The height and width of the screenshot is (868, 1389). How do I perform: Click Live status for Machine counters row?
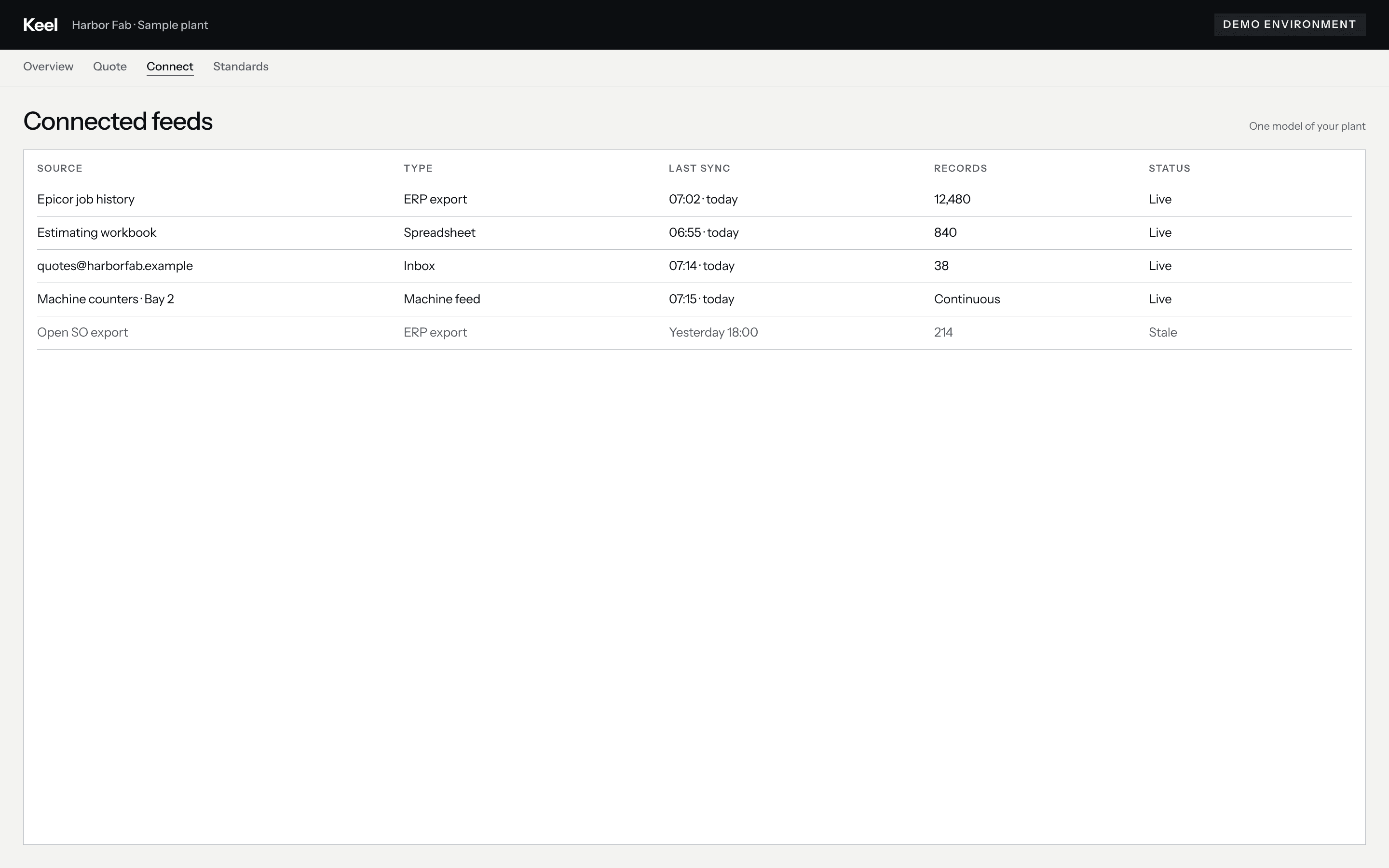coord(1160,299)
